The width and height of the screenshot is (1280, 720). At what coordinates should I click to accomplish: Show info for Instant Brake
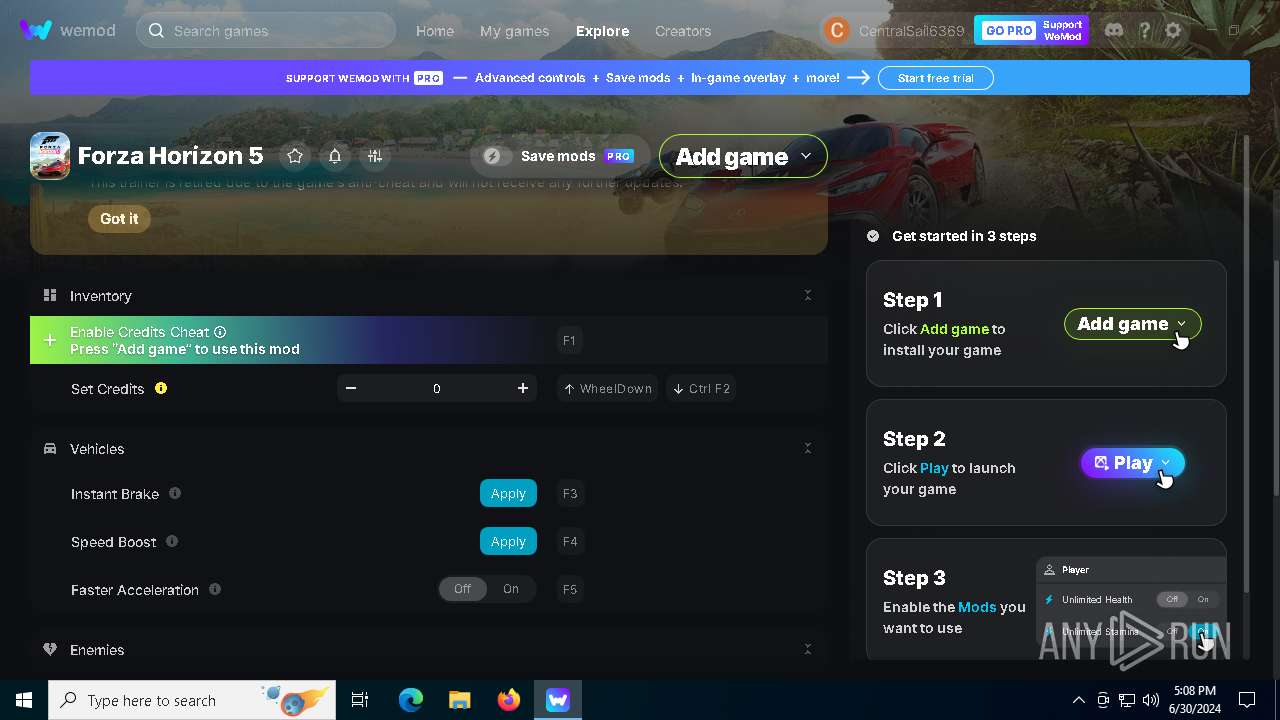[175, 493]
